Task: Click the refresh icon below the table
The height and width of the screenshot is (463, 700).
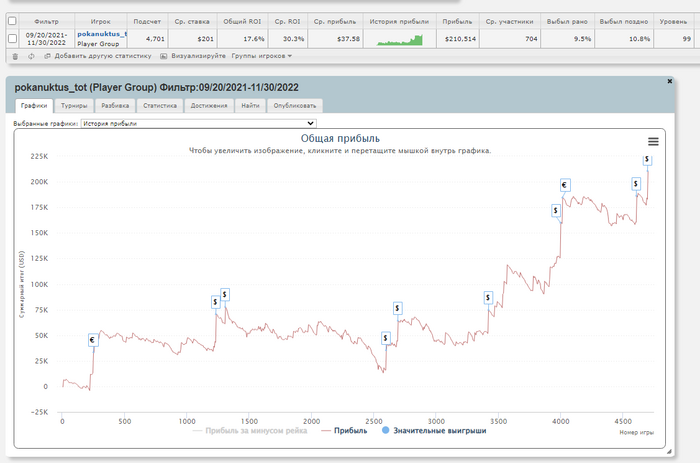Action: tap(31, 56)
